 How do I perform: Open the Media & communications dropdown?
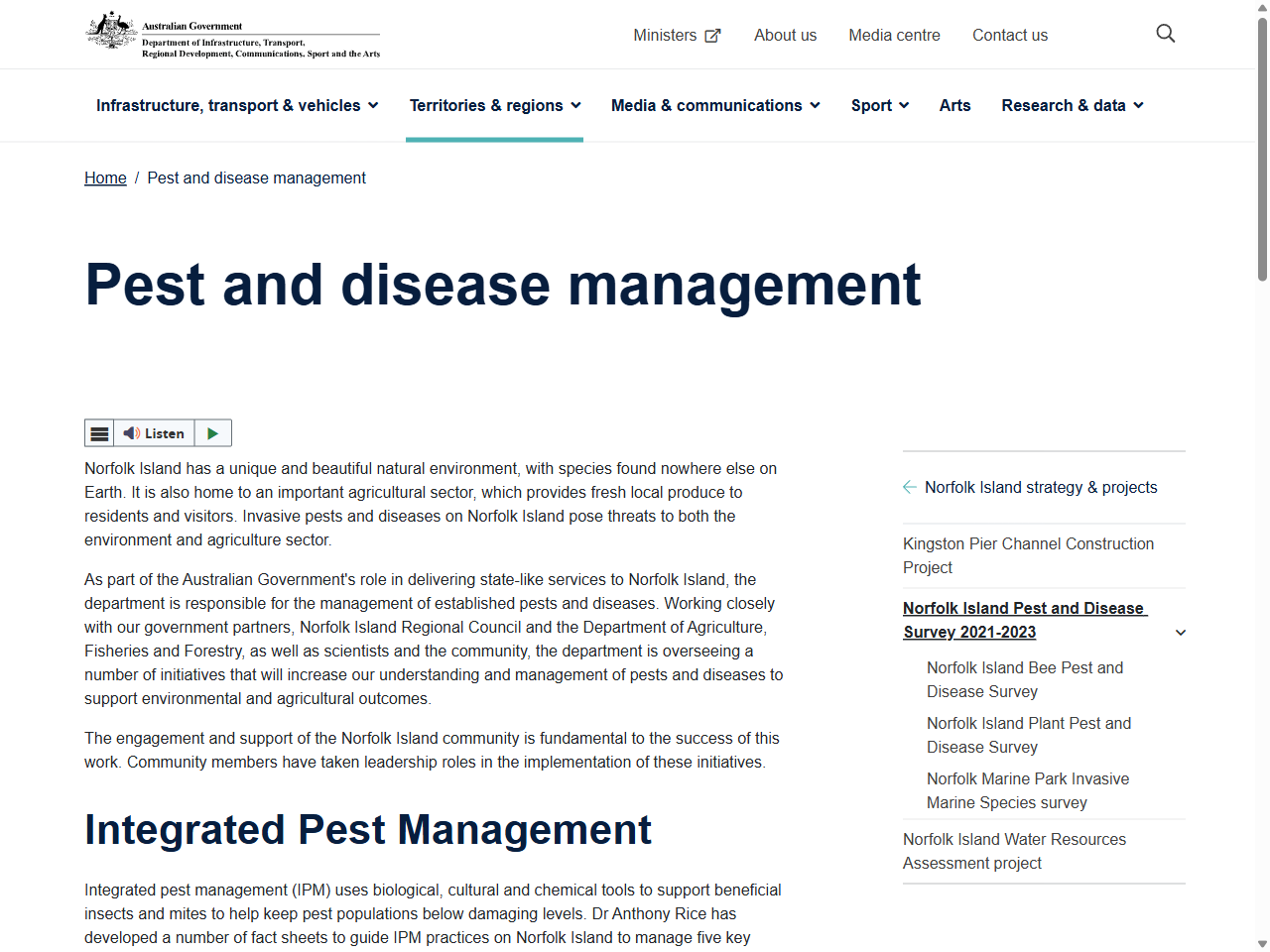tap(715, 105)
